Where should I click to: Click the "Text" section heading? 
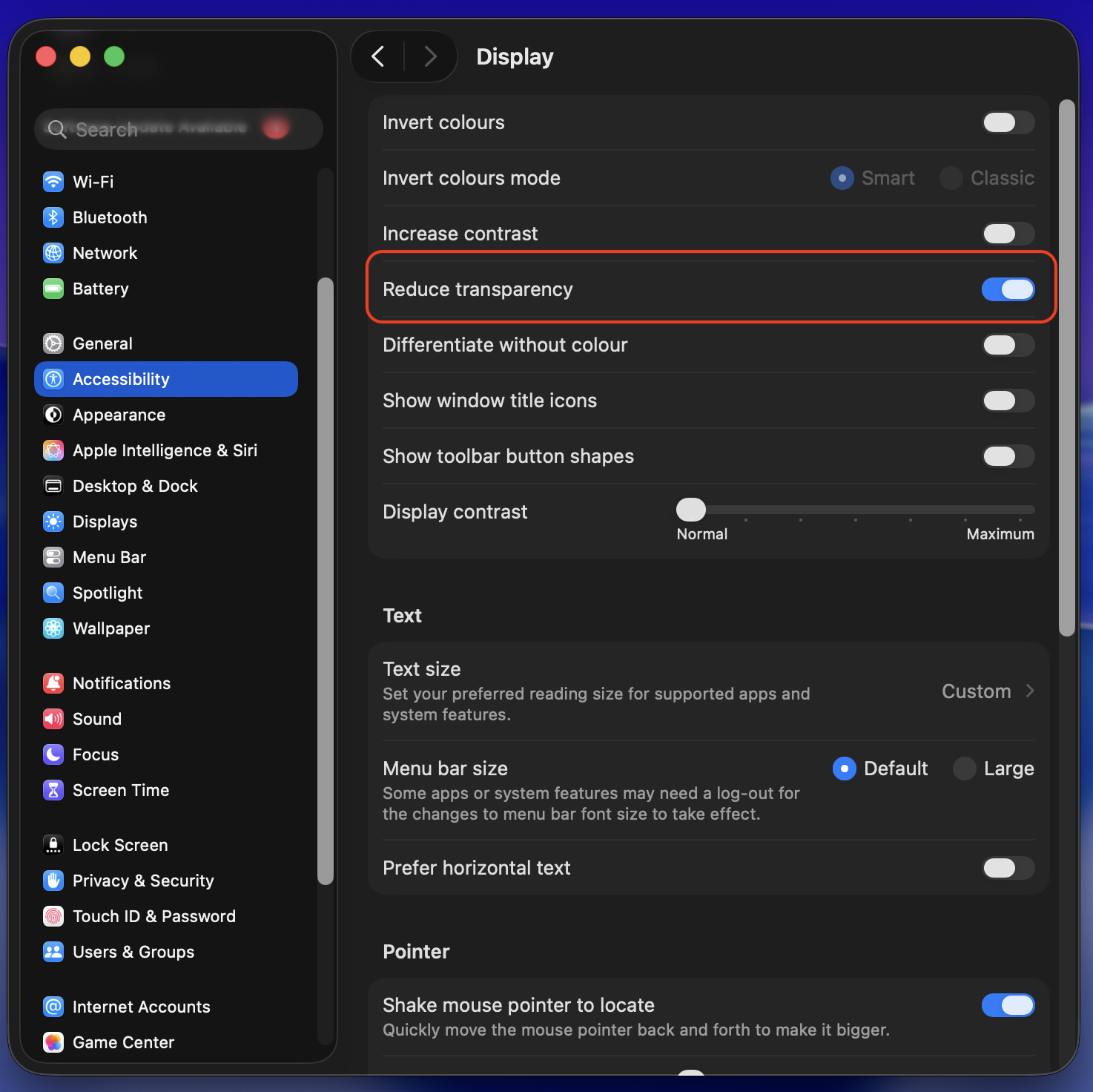pyautogui.click(x=402, y=616)
